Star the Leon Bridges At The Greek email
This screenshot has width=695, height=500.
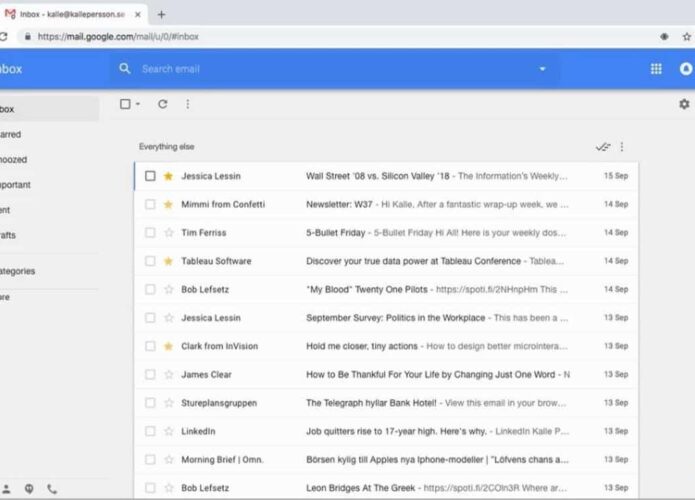[x=168, y=488]
